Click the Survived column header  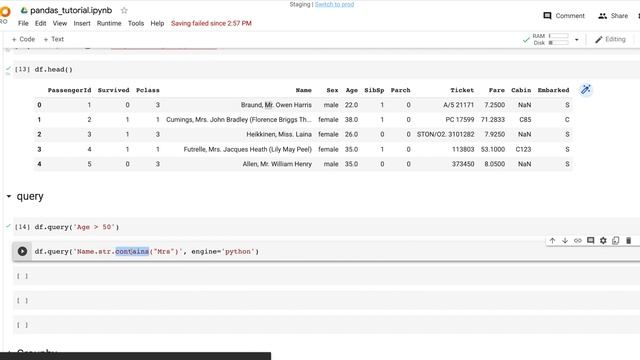coord(113,90)
